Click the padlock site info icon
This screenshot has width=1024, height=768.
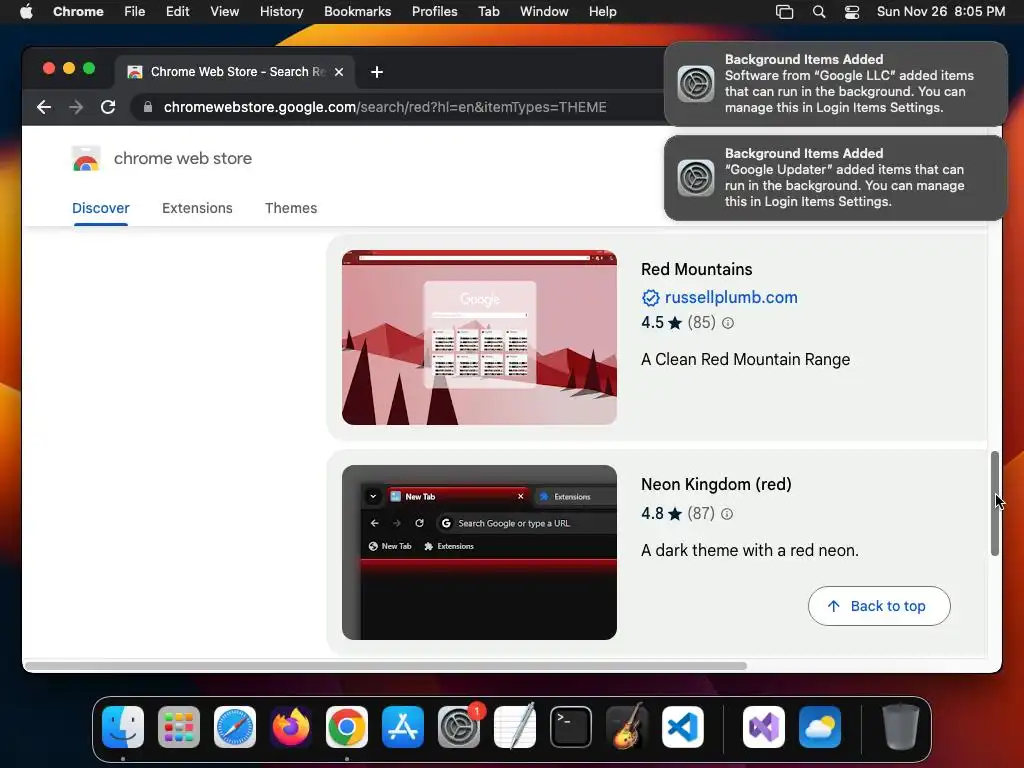[148, 107]
